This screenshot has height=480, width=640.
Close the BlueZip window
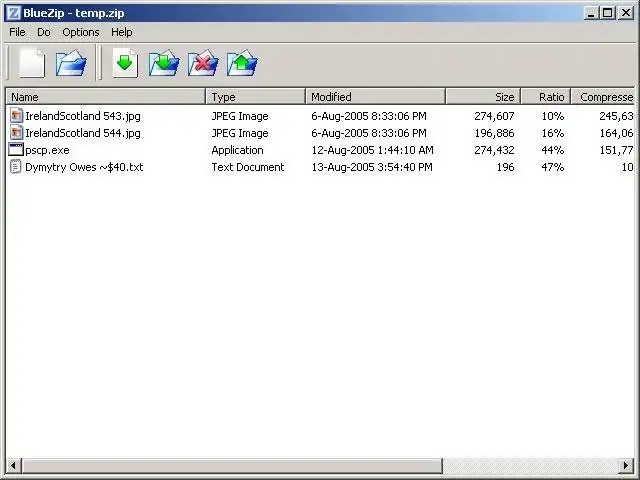click(x=626, y=13)
